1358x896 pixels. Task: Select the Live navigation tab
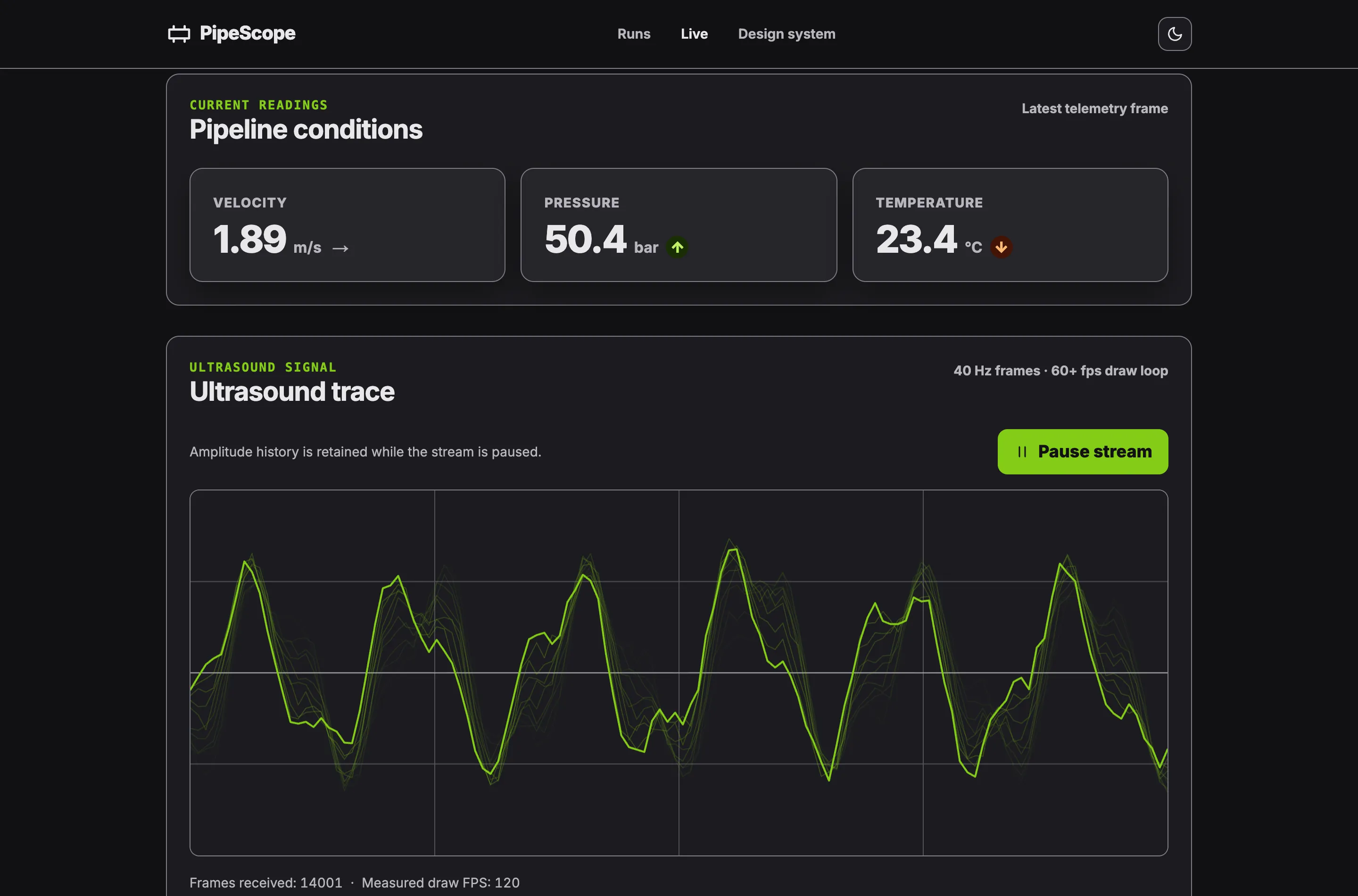click(694, 33)
